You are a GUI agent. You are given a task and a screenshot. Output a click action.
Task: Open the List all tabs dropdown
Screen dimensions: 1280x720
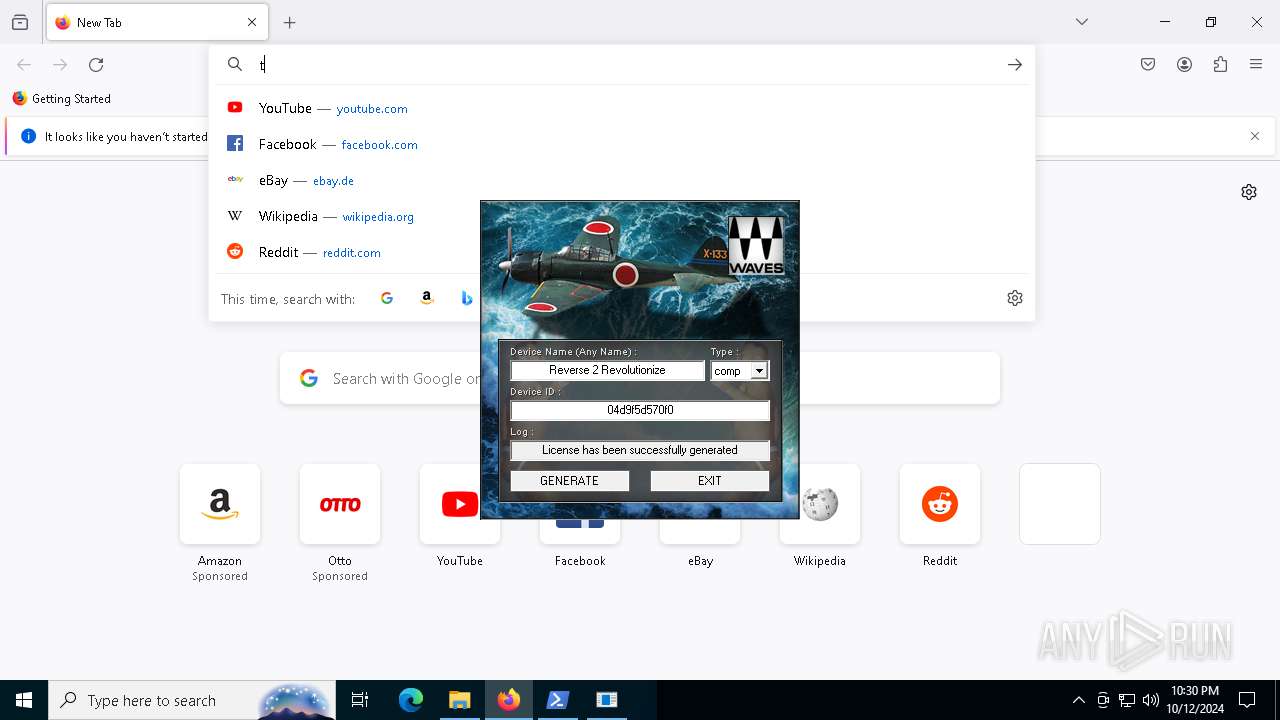1082,22
